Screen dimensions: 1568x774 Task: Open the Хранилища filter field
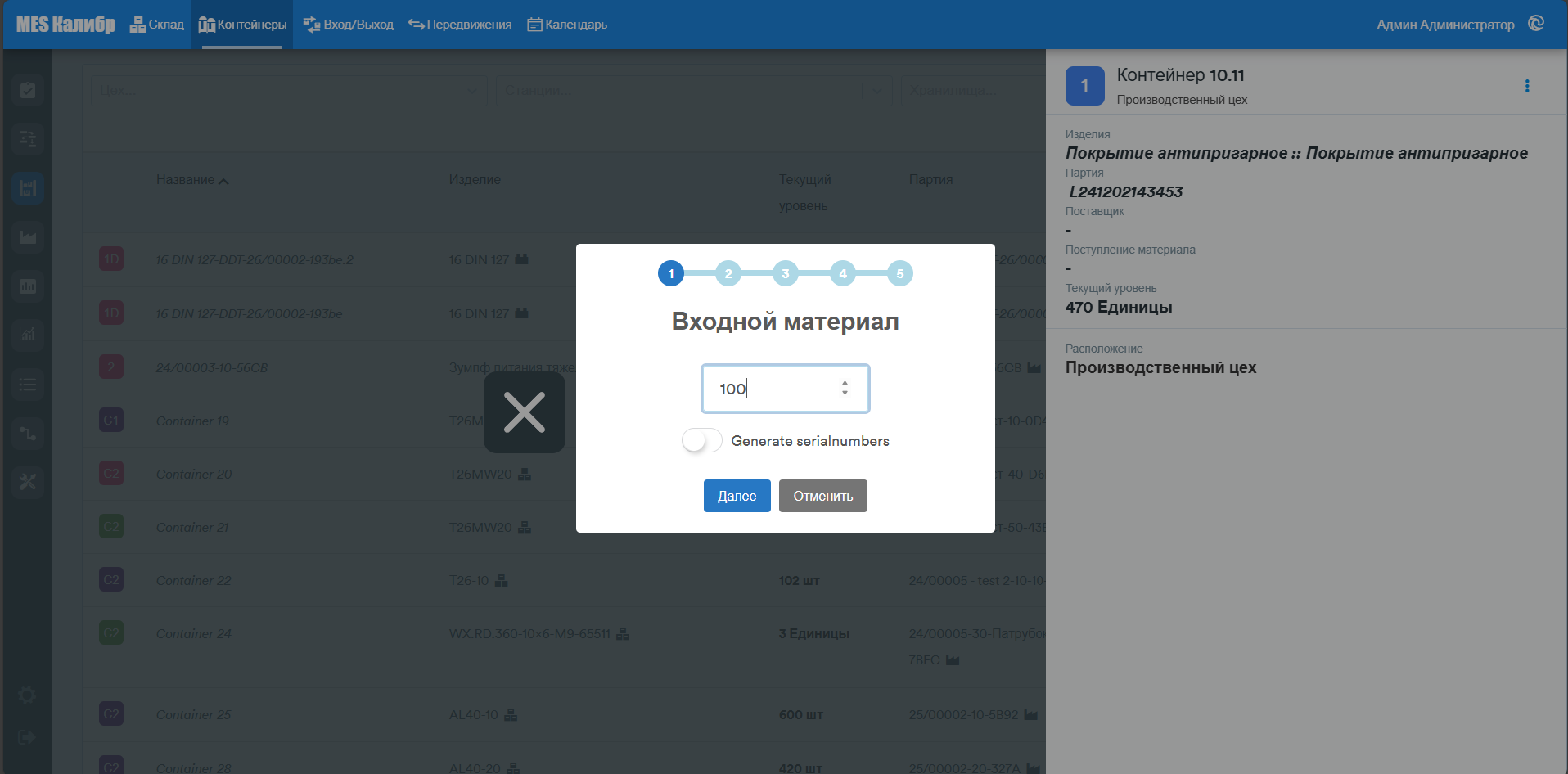tap(973, 91)
